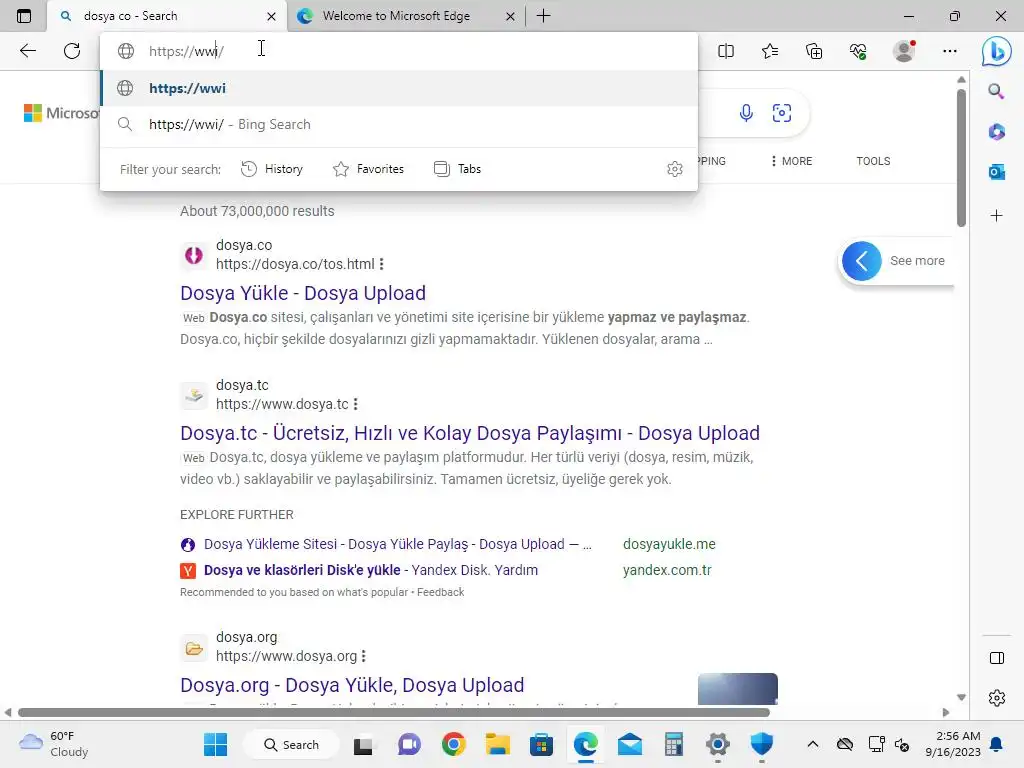This screenshot has width=1024, height=768.
Task: Open Microsoft Store from taskbar
Action: (541, 744)
